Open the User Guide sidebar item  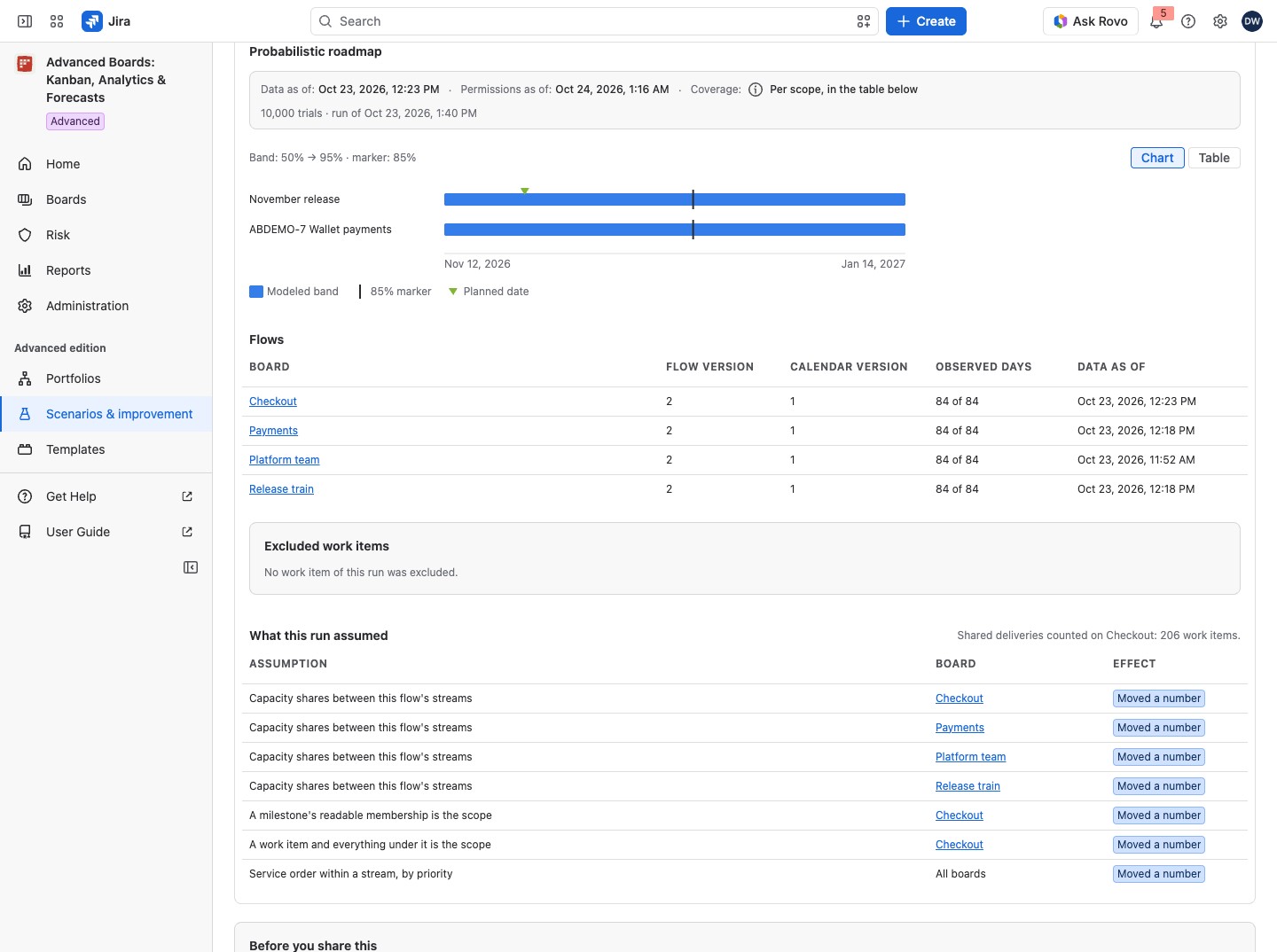point(106,532)
